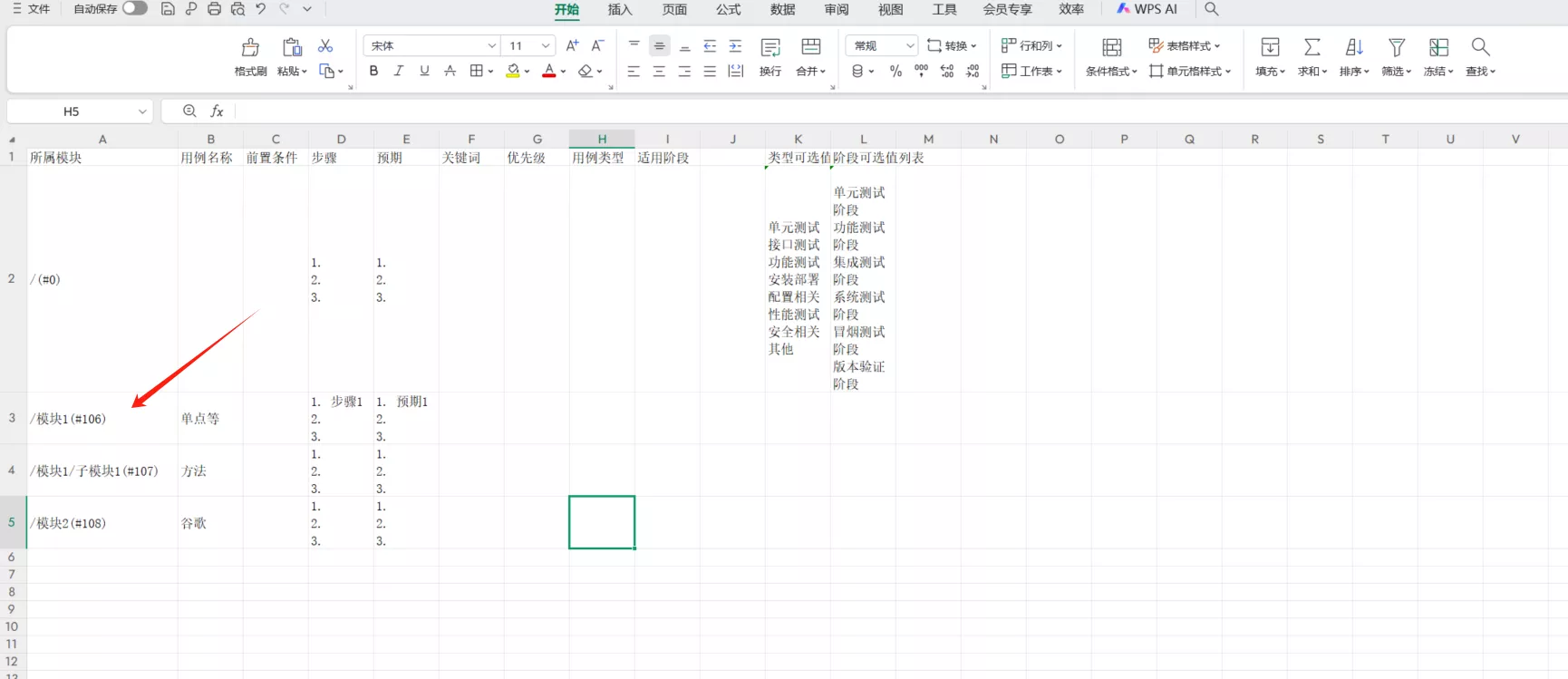This screenshot has width=1568, height=679.
Task: Toggle the 自动保存 auto-save switch
Action: [x=135, y=8]
